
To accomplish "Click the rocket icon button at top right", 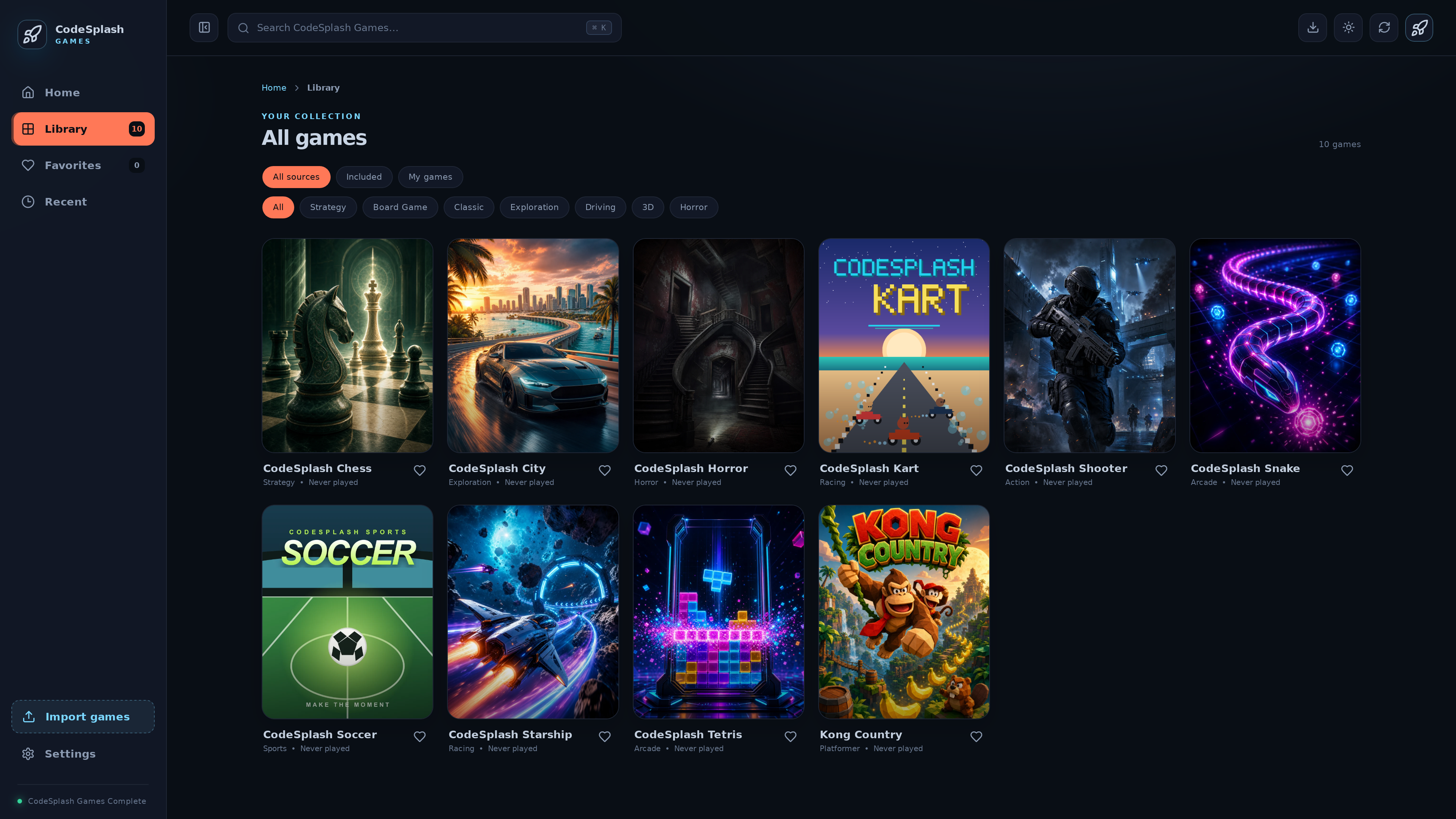I will tap(1419, 28).
